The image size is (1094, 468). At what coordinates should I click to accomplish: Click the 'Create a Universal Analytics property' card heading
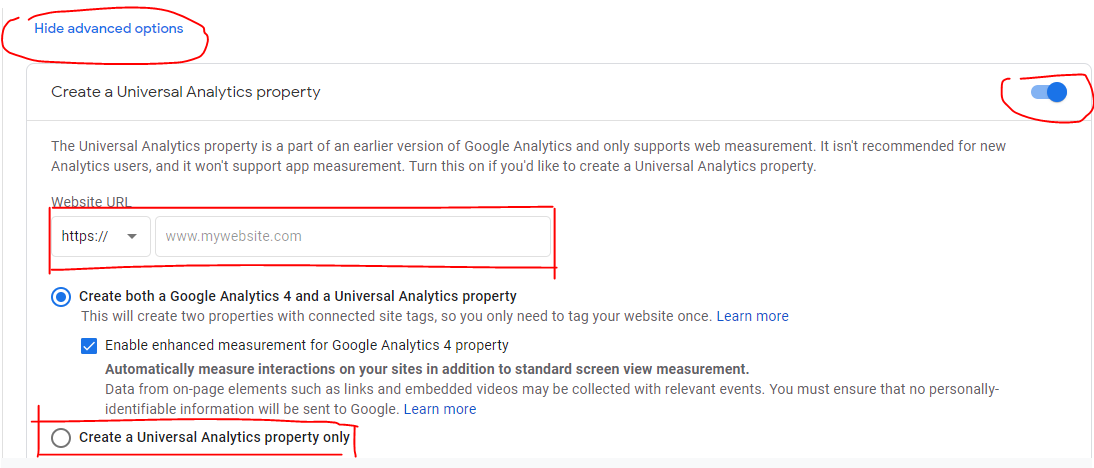coord(186,92)
